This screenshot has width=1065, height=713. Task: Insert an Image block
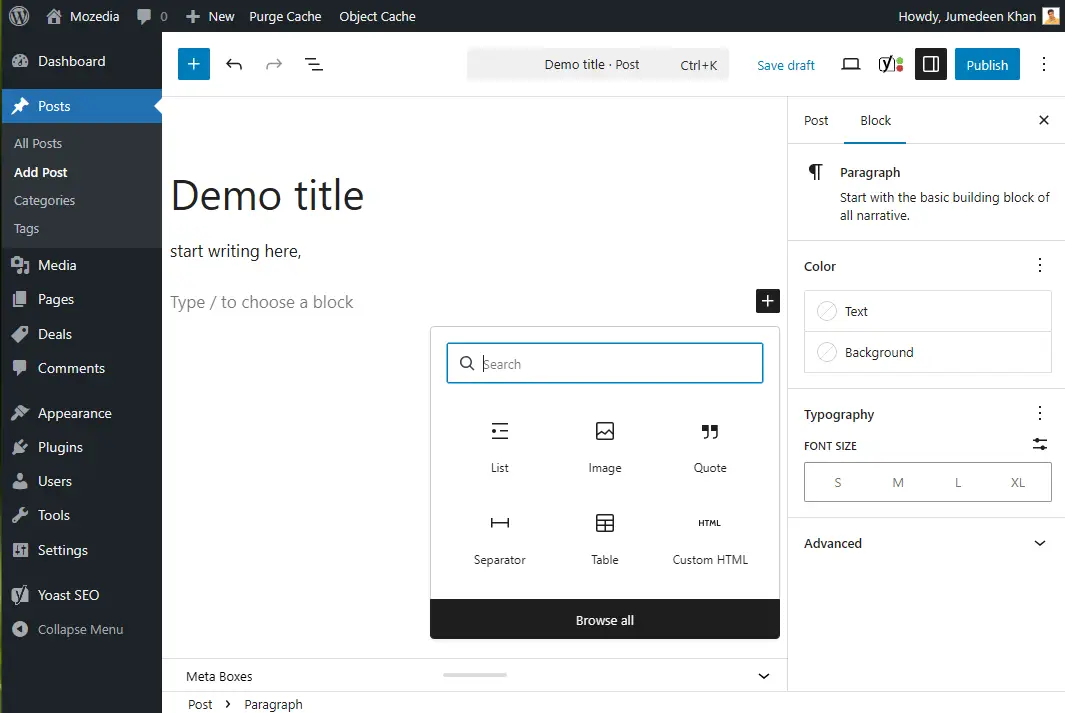[605, 445]
